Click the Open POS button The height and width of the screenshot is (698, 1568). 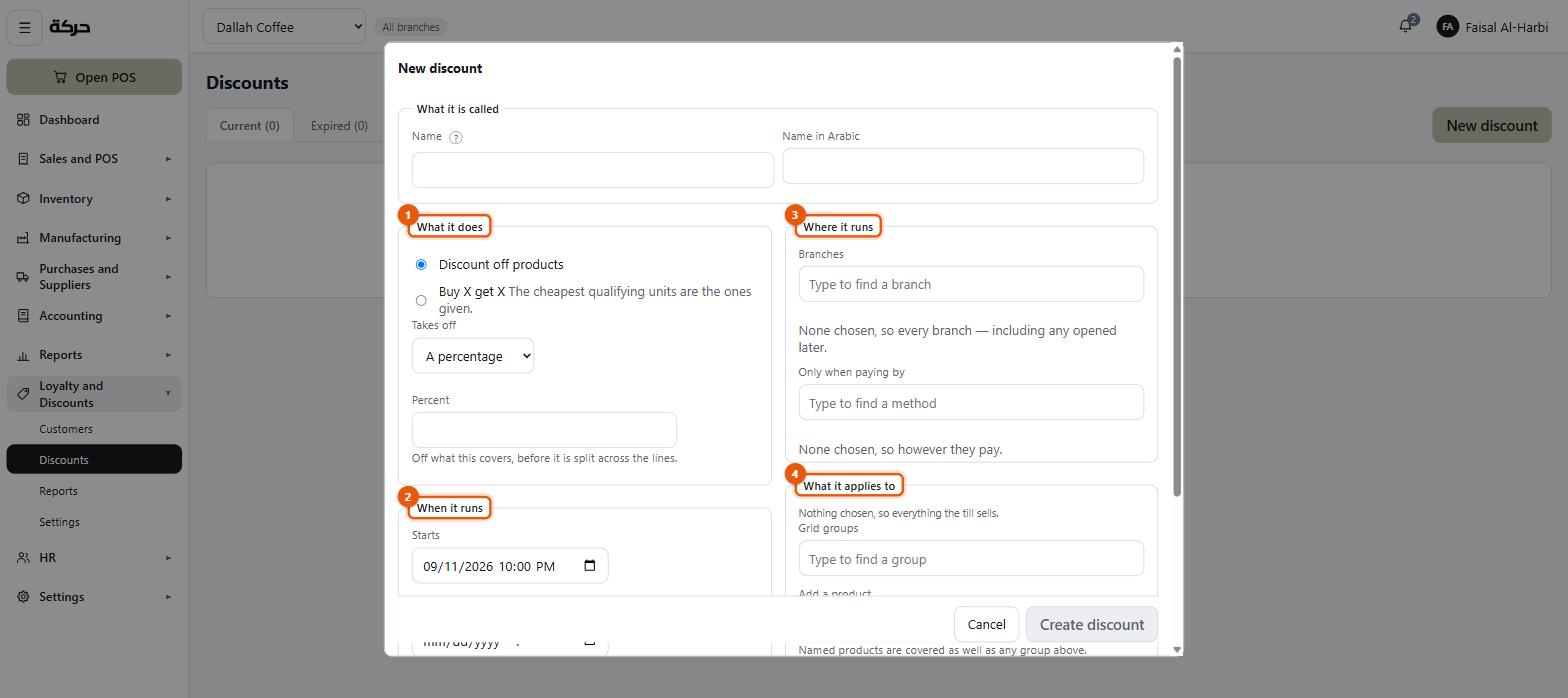[x=94, y=77]
